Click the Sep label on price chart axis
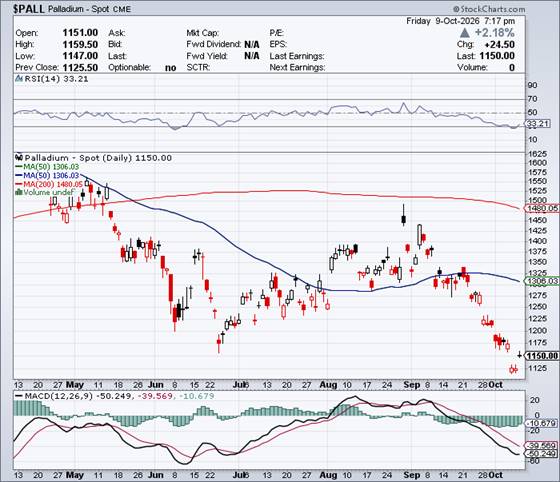The height and width of the screenshot is (482, 560). [411, 385]
